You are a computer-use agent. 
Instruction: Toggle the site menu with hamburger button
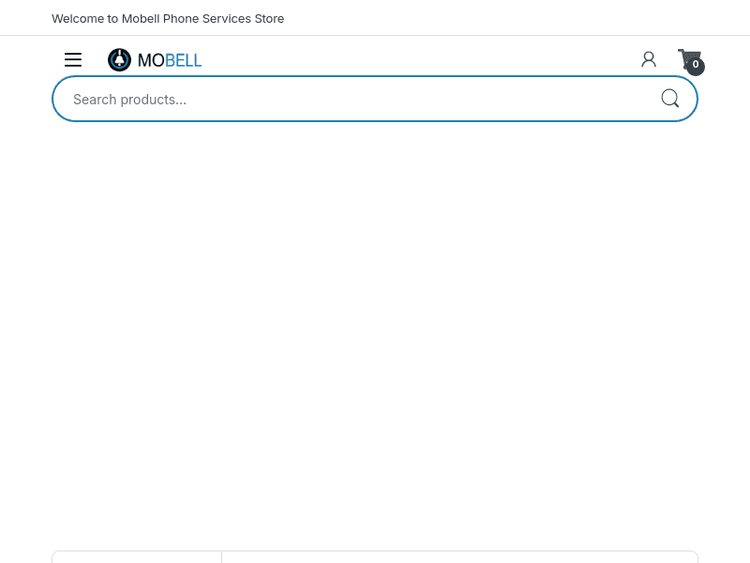[x=73, y=60]
